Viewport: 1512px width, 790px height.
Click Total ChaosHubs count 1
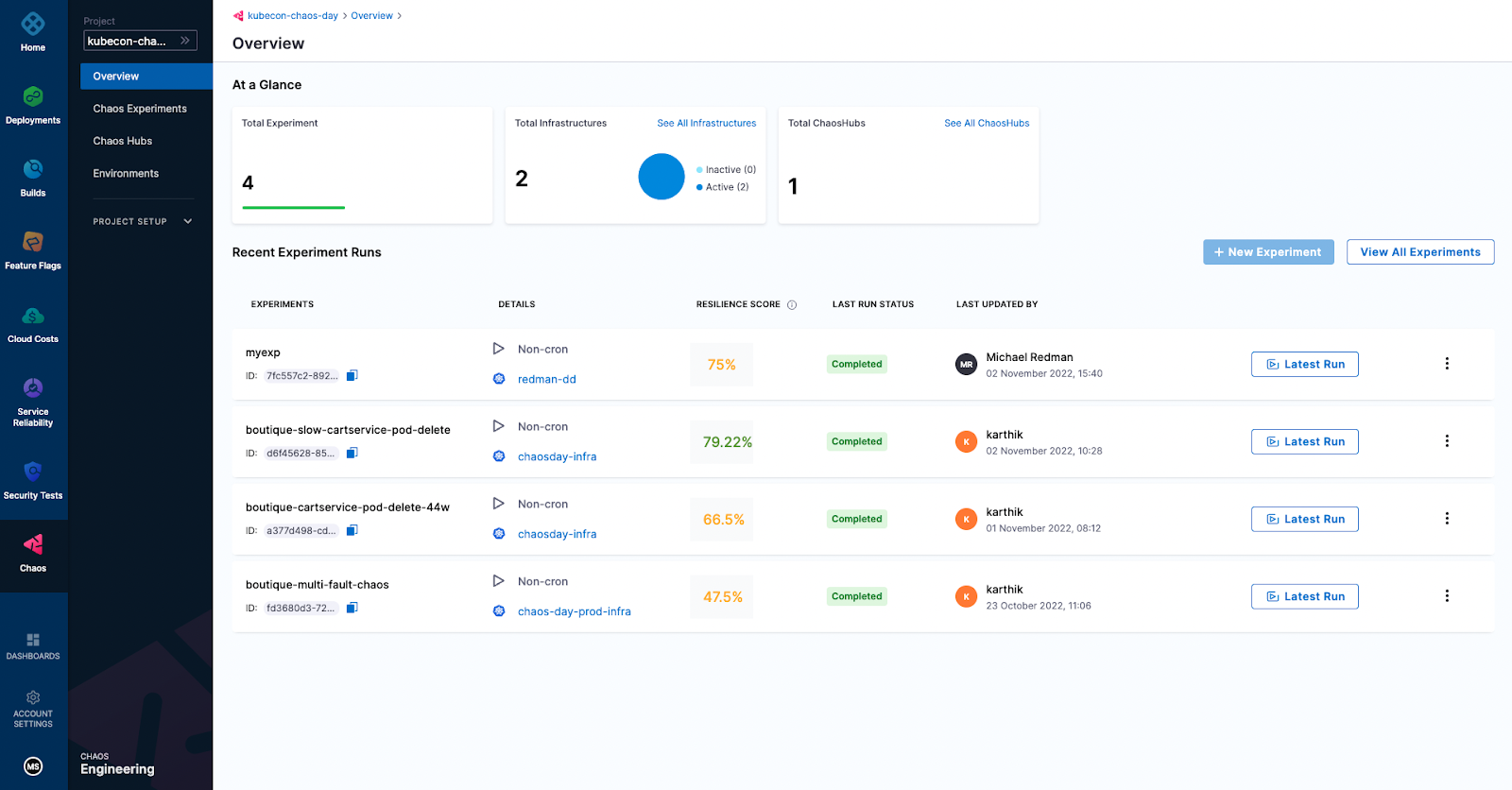[793, 187]
